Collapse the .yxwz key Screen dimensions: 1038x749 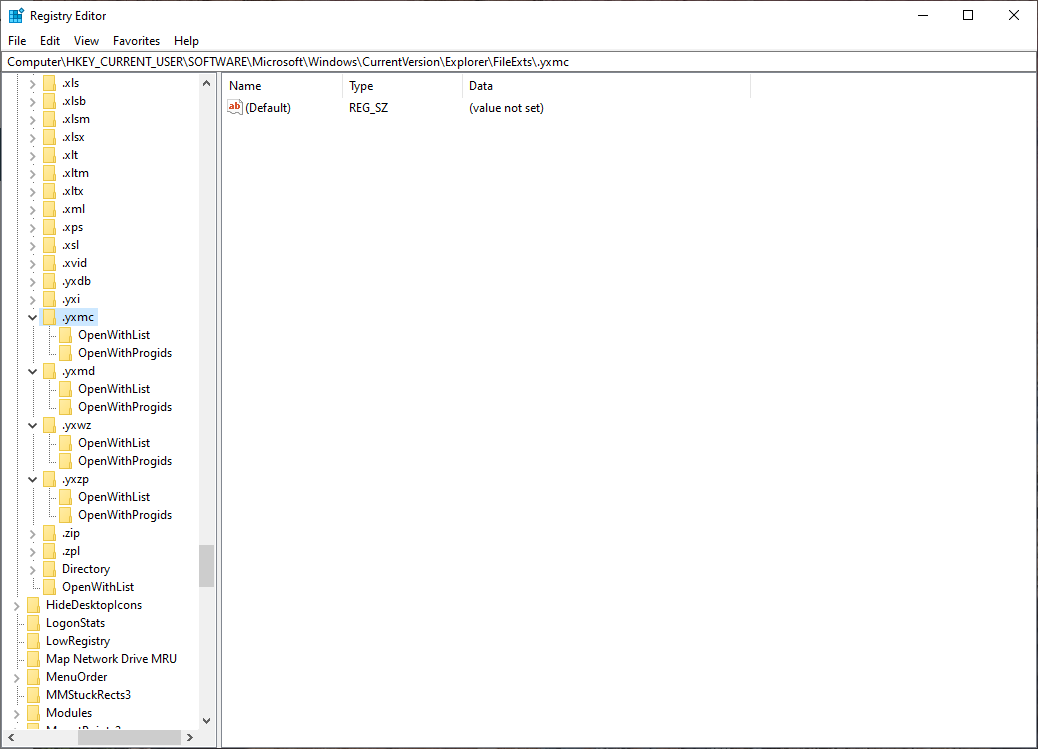point(32,424)
